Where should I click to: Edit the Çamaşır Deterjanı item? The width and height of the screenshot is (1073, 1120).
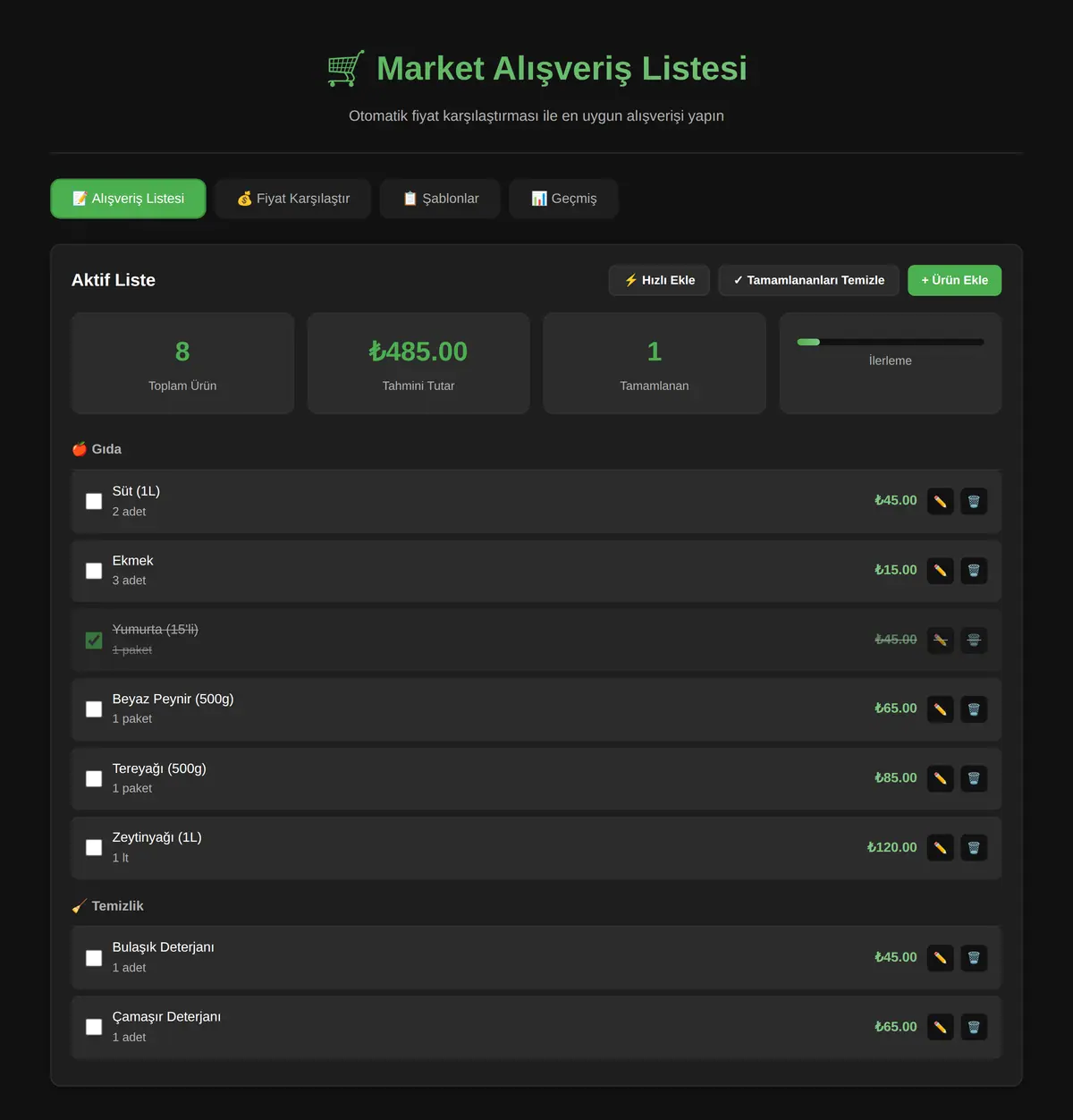click(x=940, y=1027)
